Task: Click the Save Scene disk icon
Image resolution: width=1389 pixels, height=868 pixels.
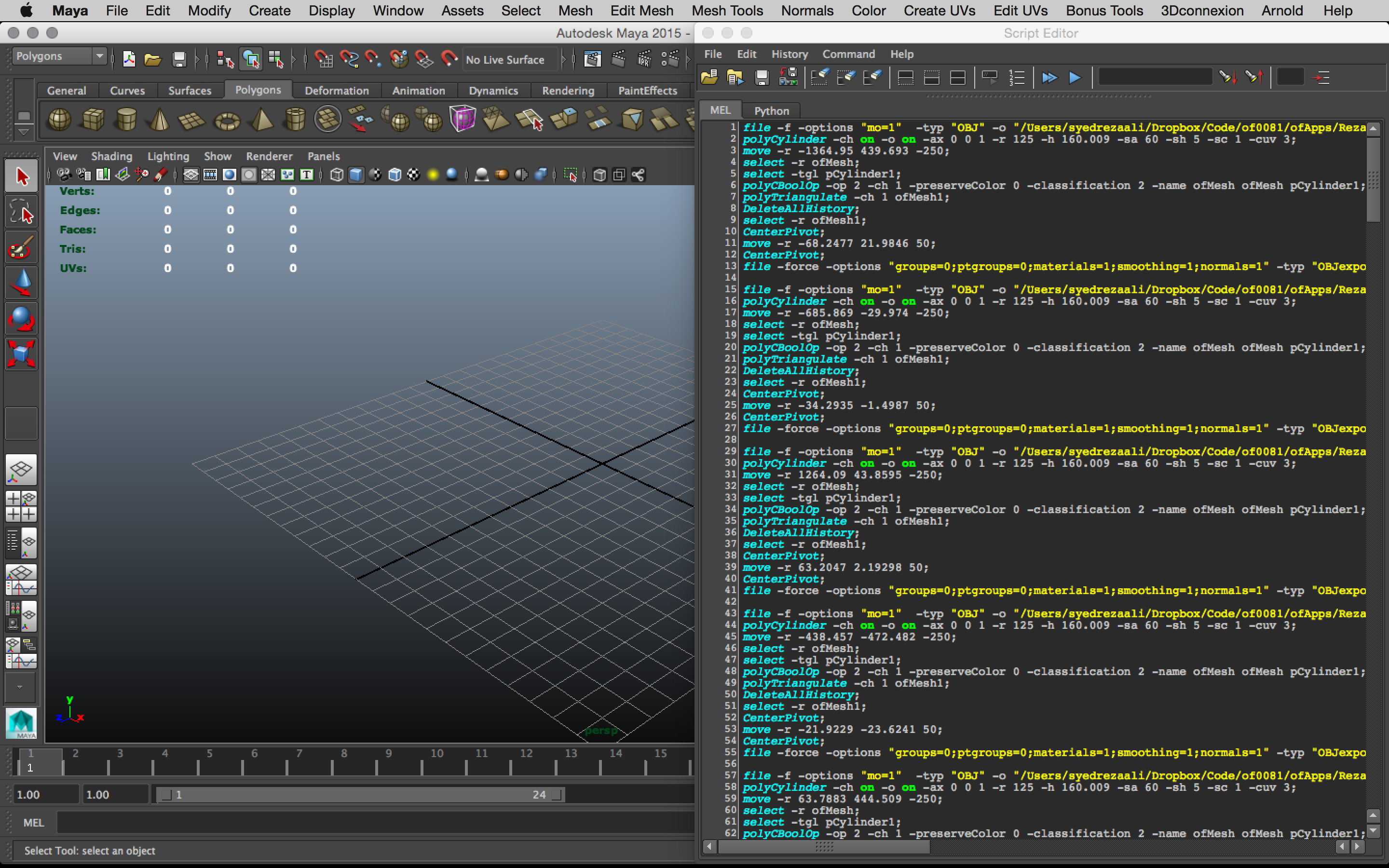Action: [179, 59]
